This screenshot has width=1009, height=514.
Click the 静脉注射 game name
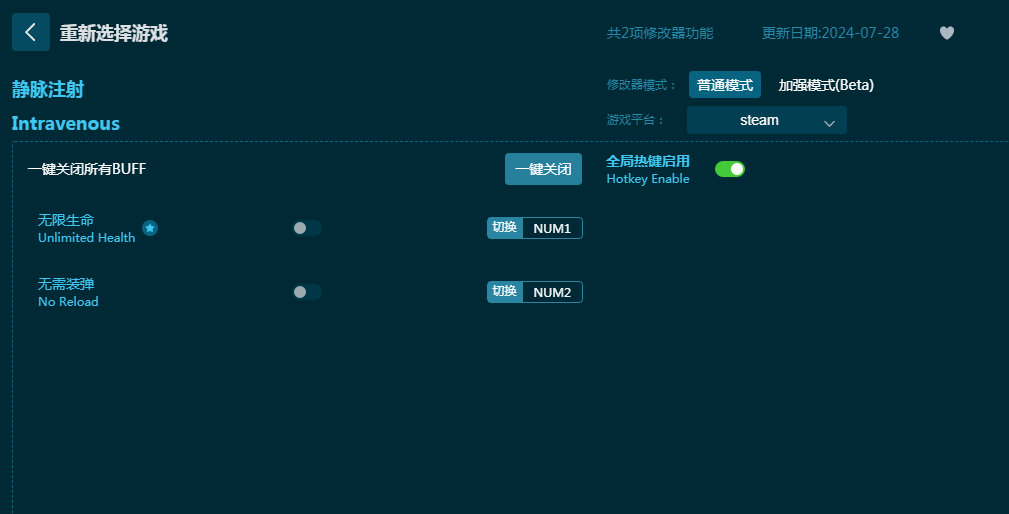coord(48,89)
